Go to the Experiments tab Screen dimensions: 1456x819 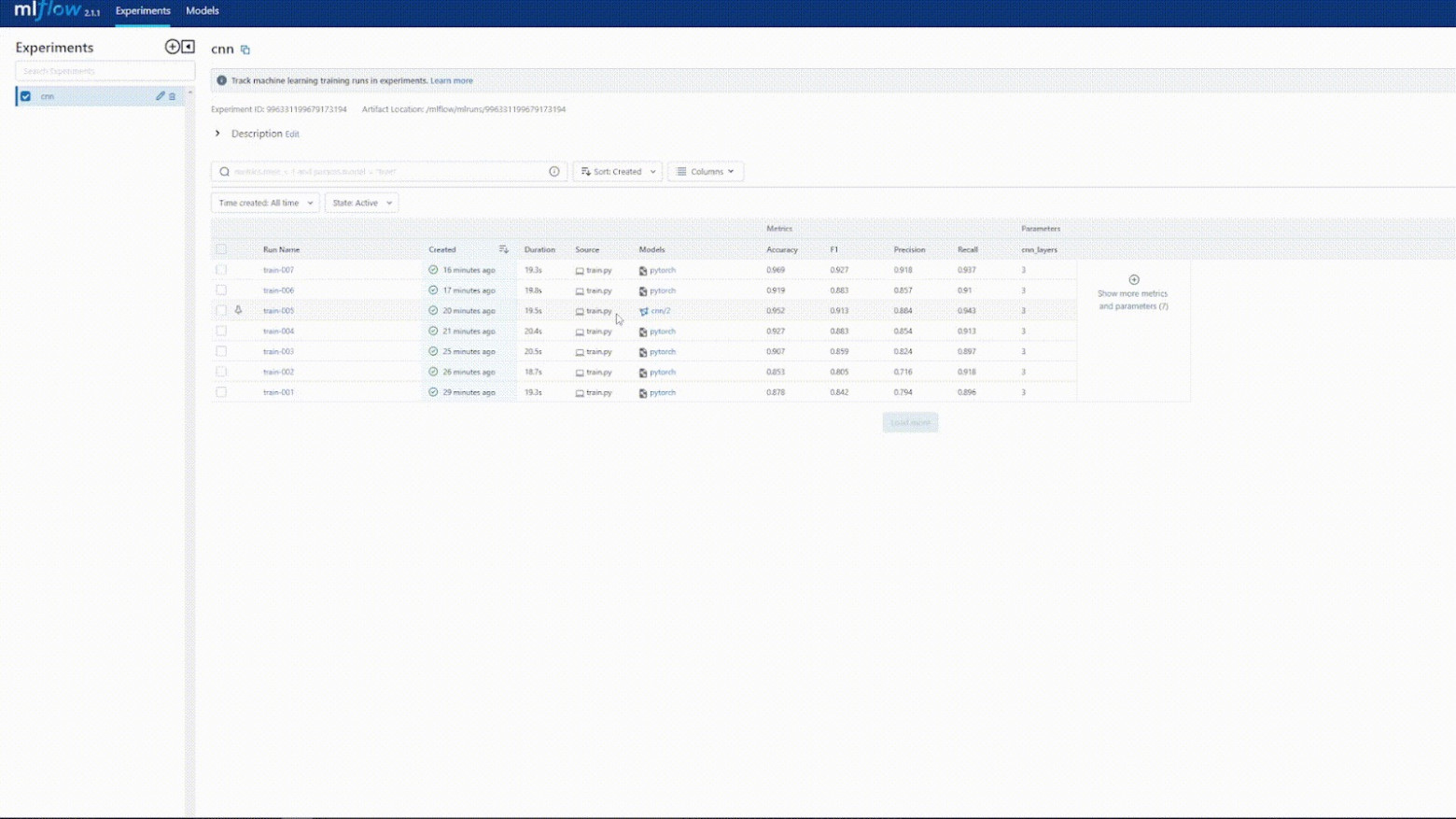click(x=143, y=11)
